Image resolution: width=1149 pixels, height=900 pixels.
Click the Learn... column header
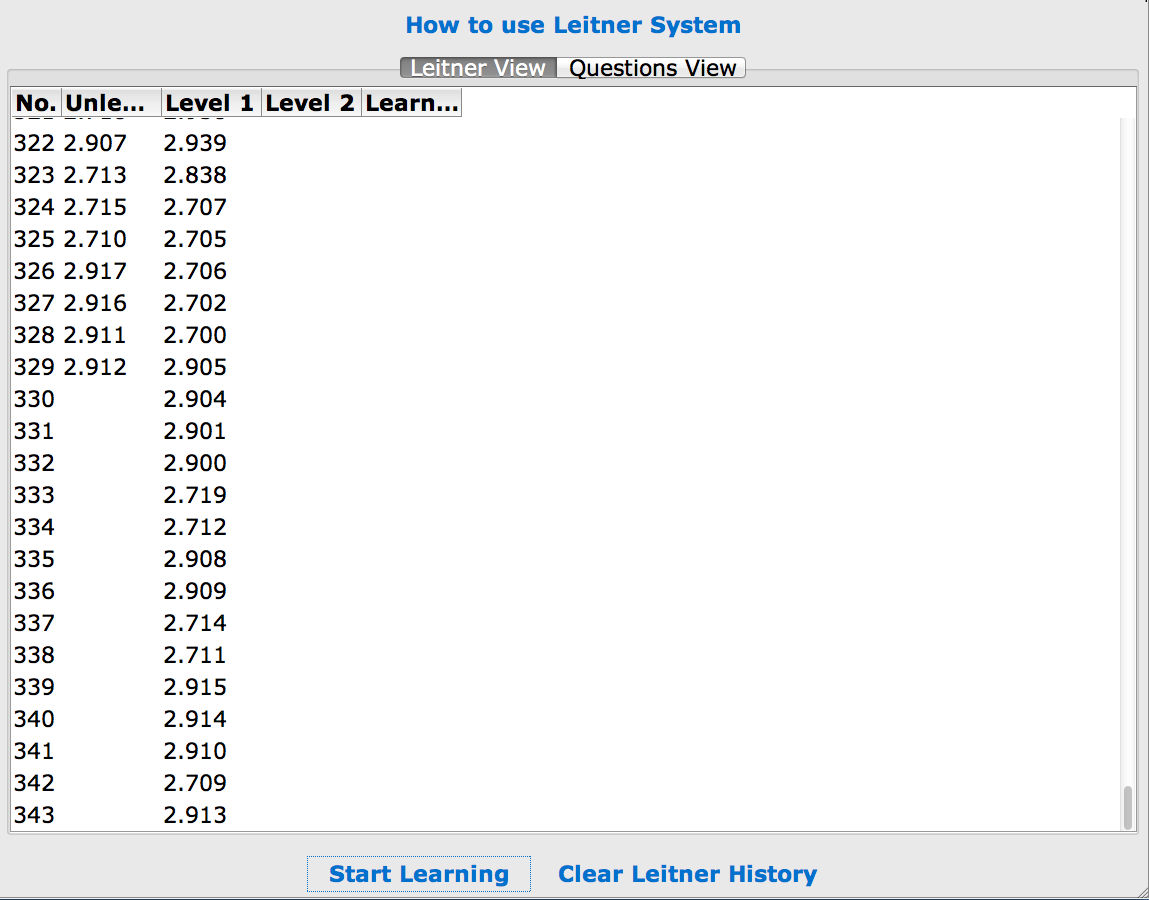coord(411,103)
